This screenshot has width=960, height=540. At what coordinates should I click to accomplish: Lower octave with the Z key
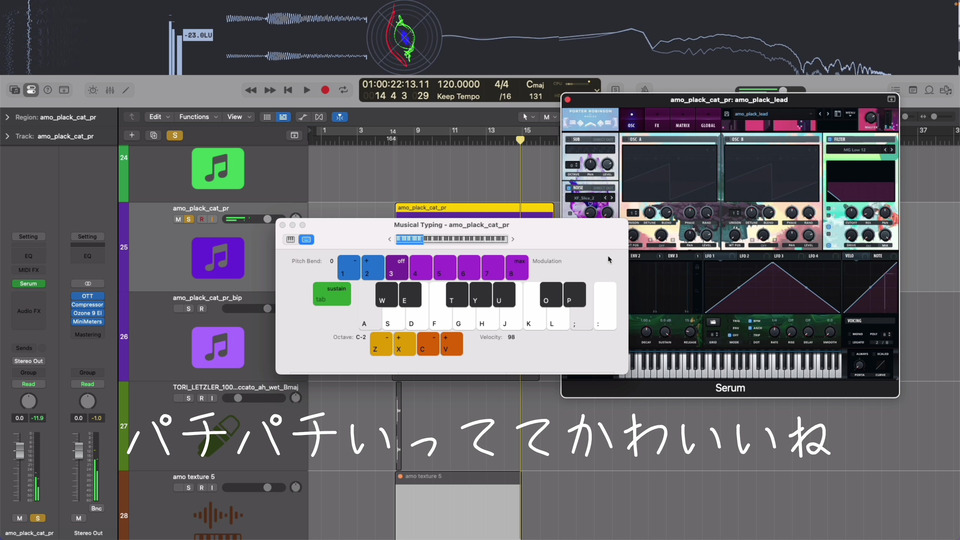tap(381, 344)
